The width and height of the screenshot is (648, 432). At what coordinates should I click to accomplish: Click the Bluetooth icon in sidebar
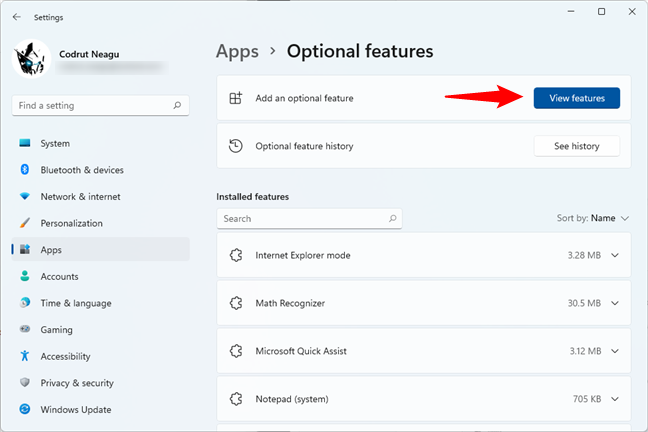click(25, 169)
